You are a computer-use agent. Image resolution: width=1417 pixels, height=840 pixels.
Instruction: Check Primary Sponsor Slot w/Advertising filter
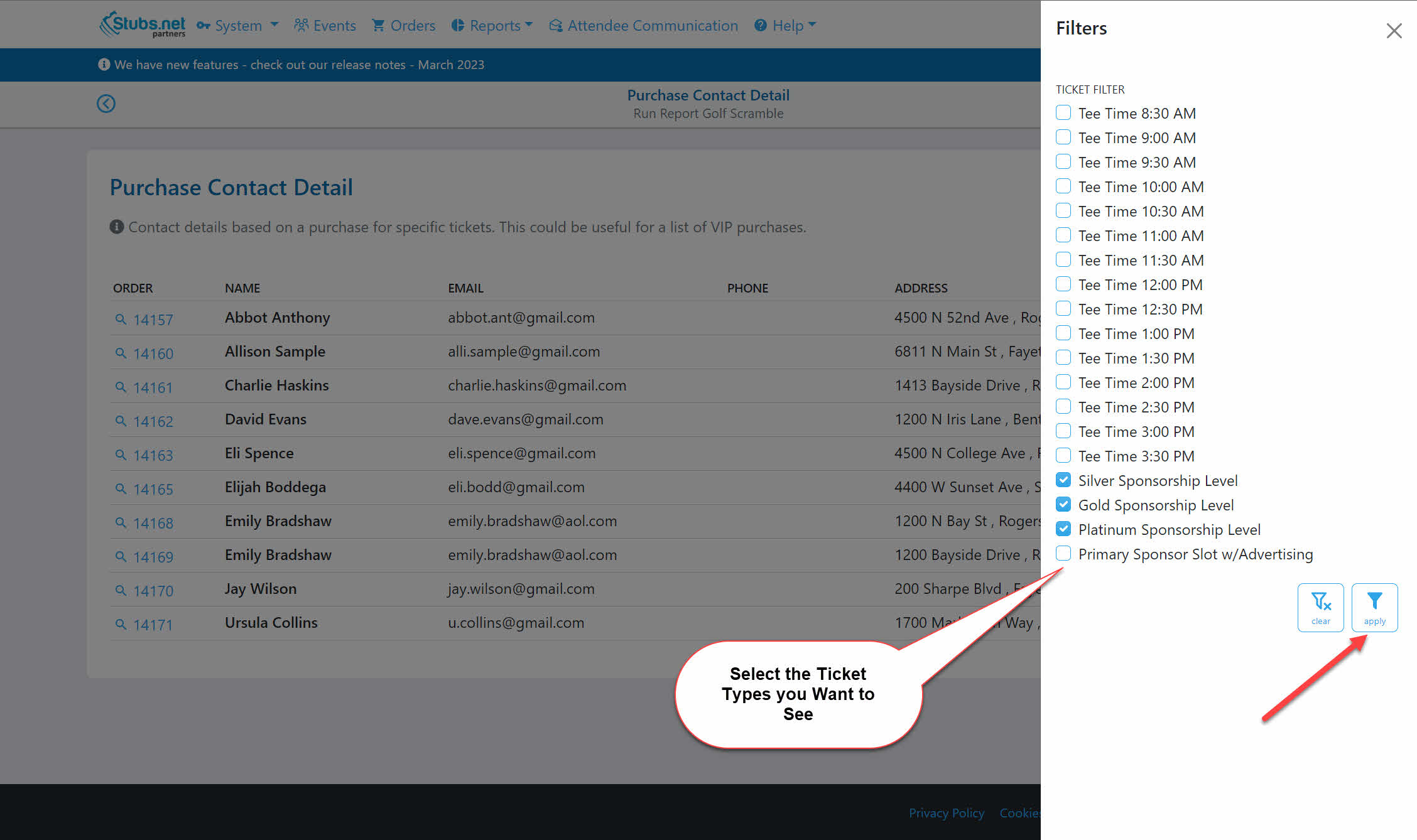[x=1063, y=553]
